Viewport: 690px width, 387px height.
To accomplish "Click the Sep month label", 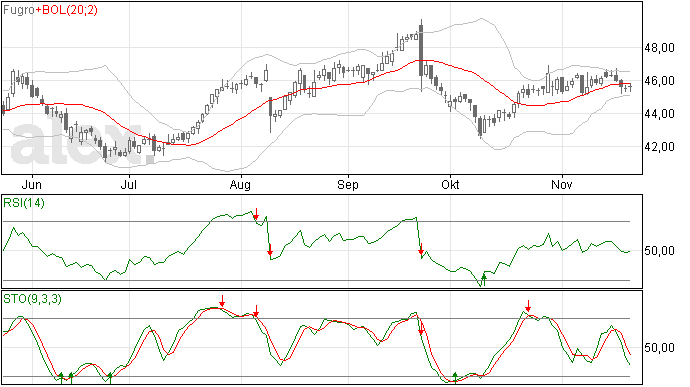I will (348, 184).
